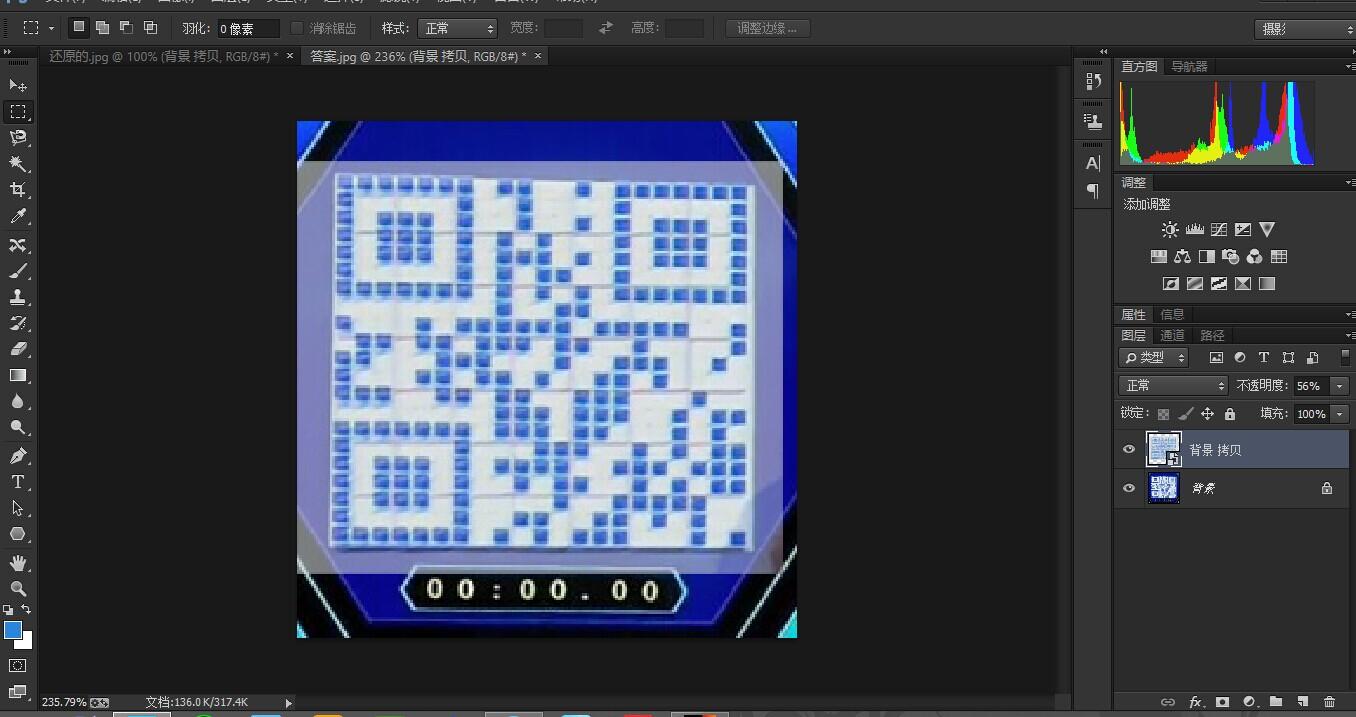Add a Curves adjustment
This screenshot has height=717, width=1356.
point(1219,230)
